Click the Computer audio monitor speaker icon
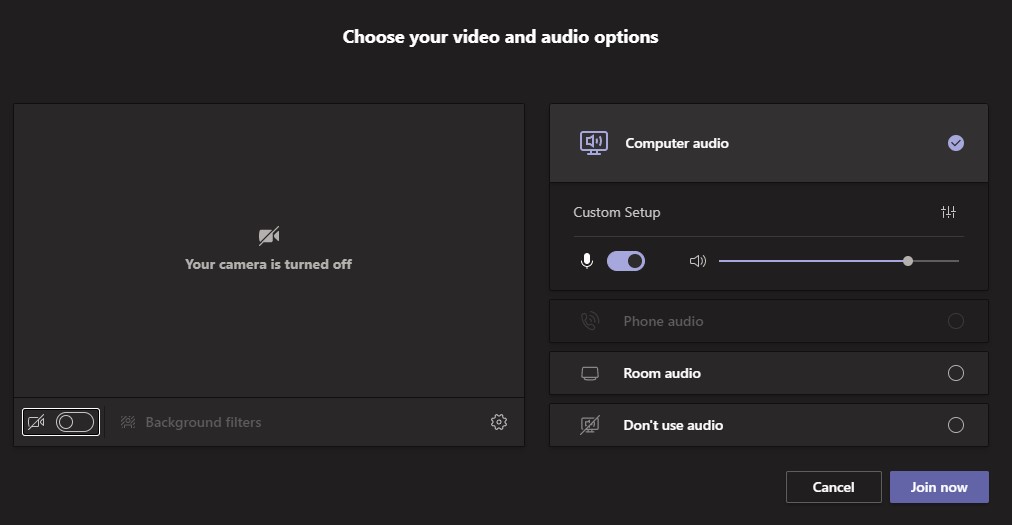This screenshot has width=1012, height=525. (x=593, y=143)
